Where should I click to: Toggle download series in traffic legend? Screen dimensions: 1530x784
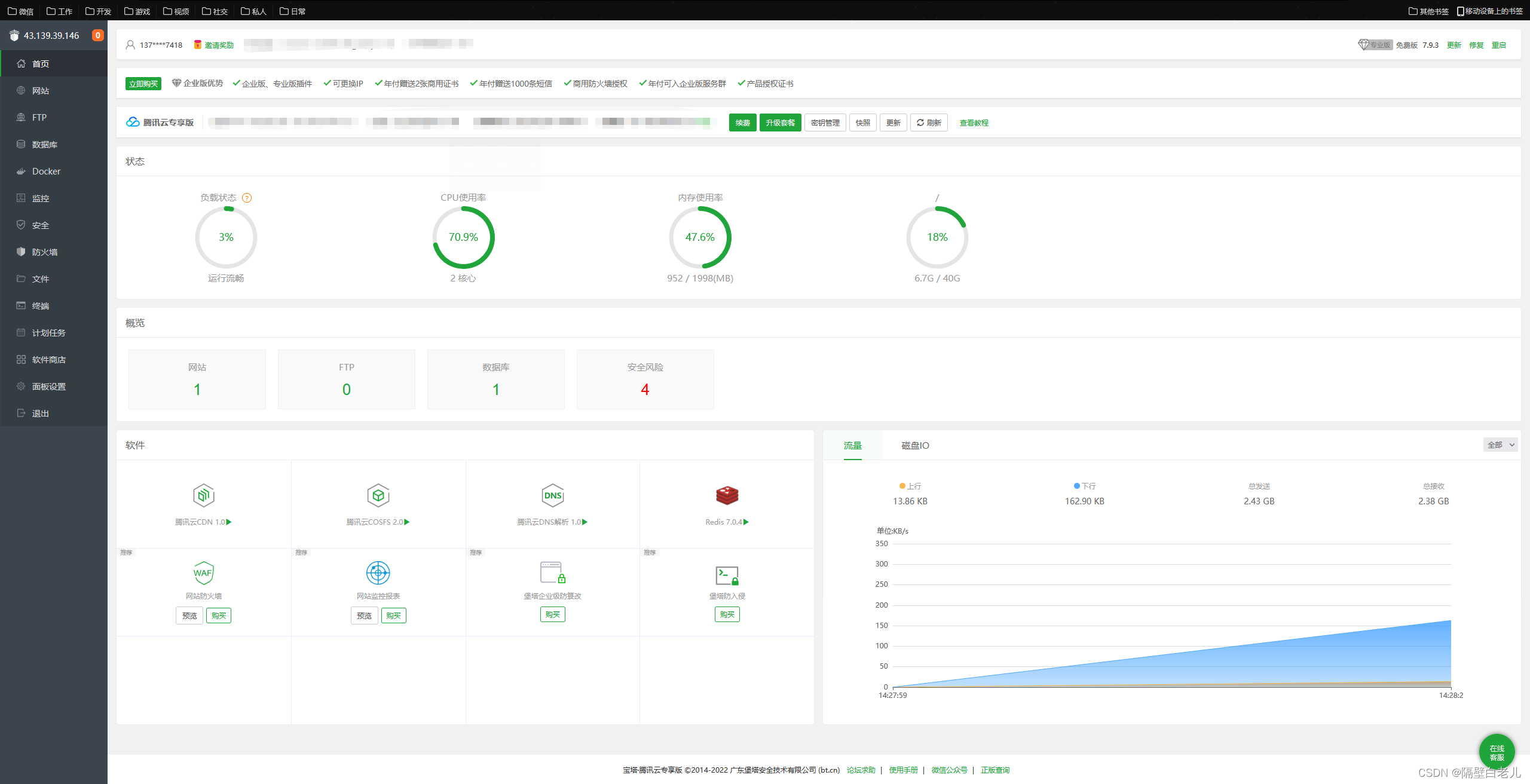pyautogui.click(x=1084, y=486)
